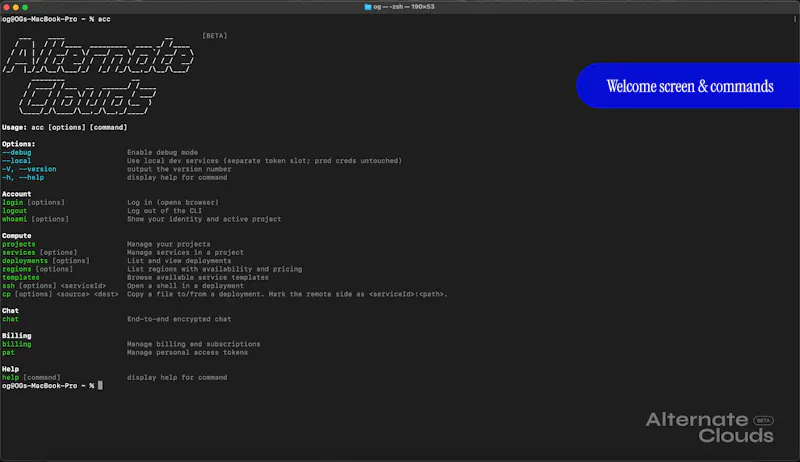Click the folder proxy icon in title bar
The height and width of the screenshot is (462, 800).
[x=367, y=7]
